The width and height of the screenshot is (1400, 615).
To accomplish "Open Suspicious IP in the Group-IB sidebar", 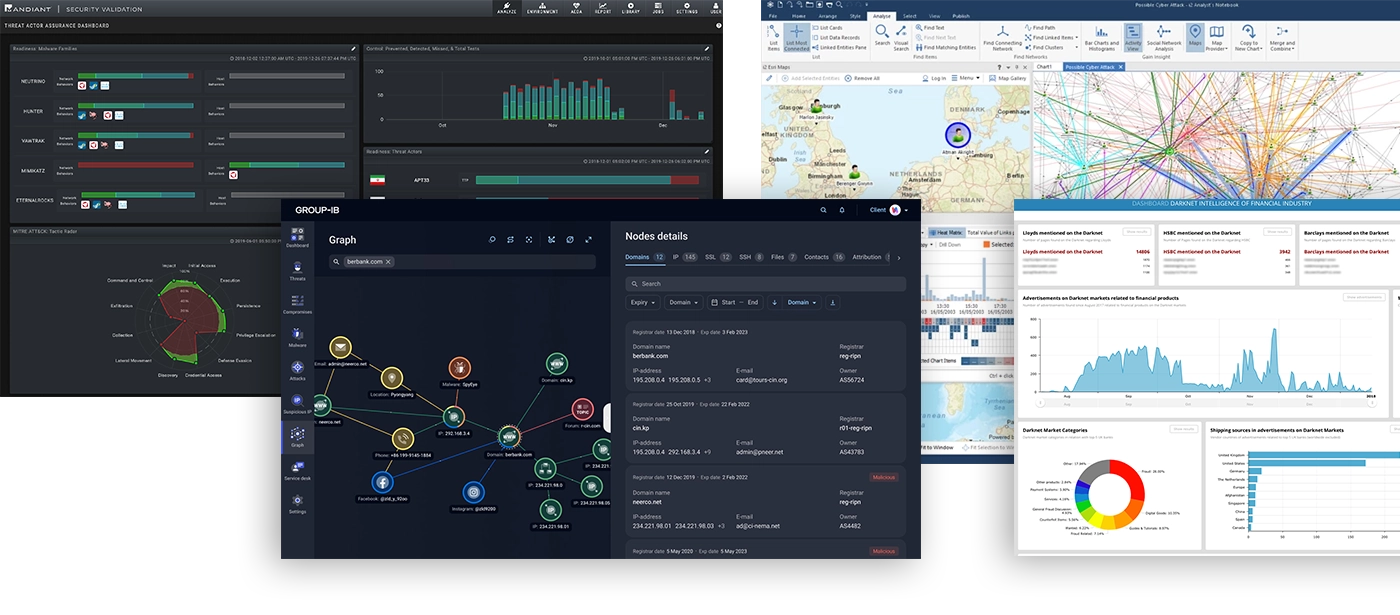I will tap(297, 404).
